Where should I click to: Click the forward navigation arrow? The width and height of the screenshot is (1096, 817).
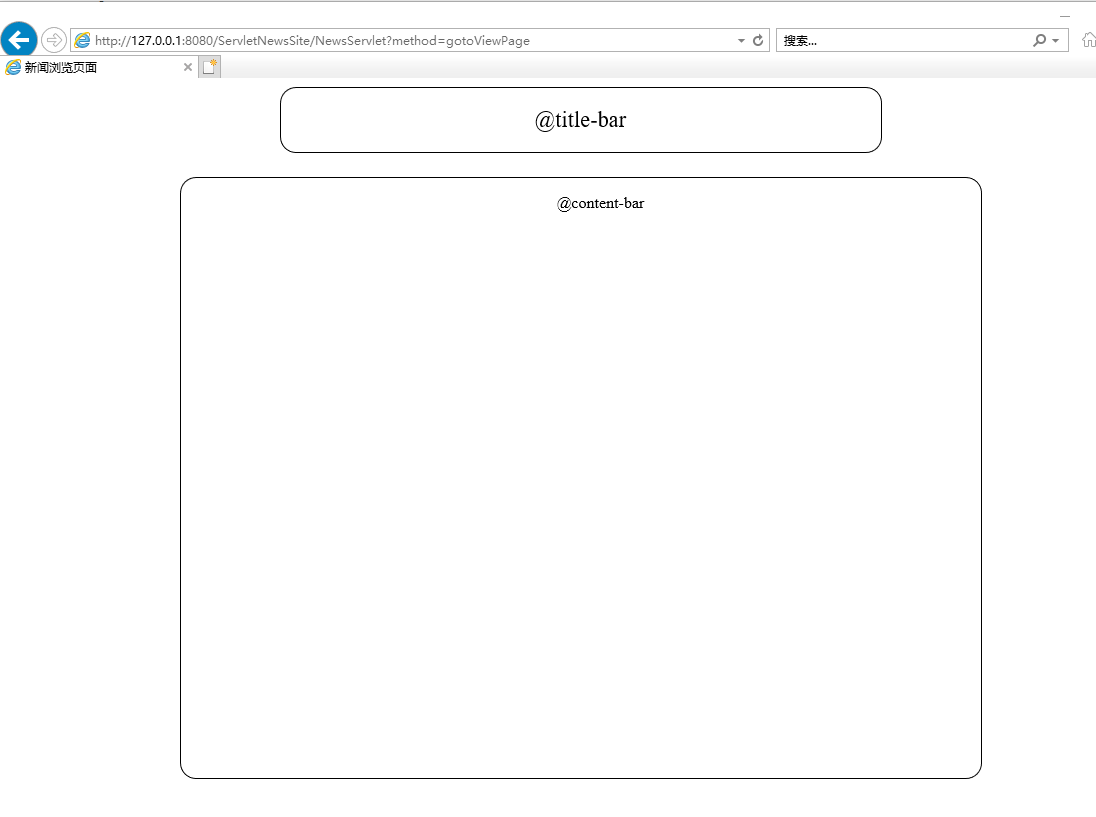click(x=54, y=40)
